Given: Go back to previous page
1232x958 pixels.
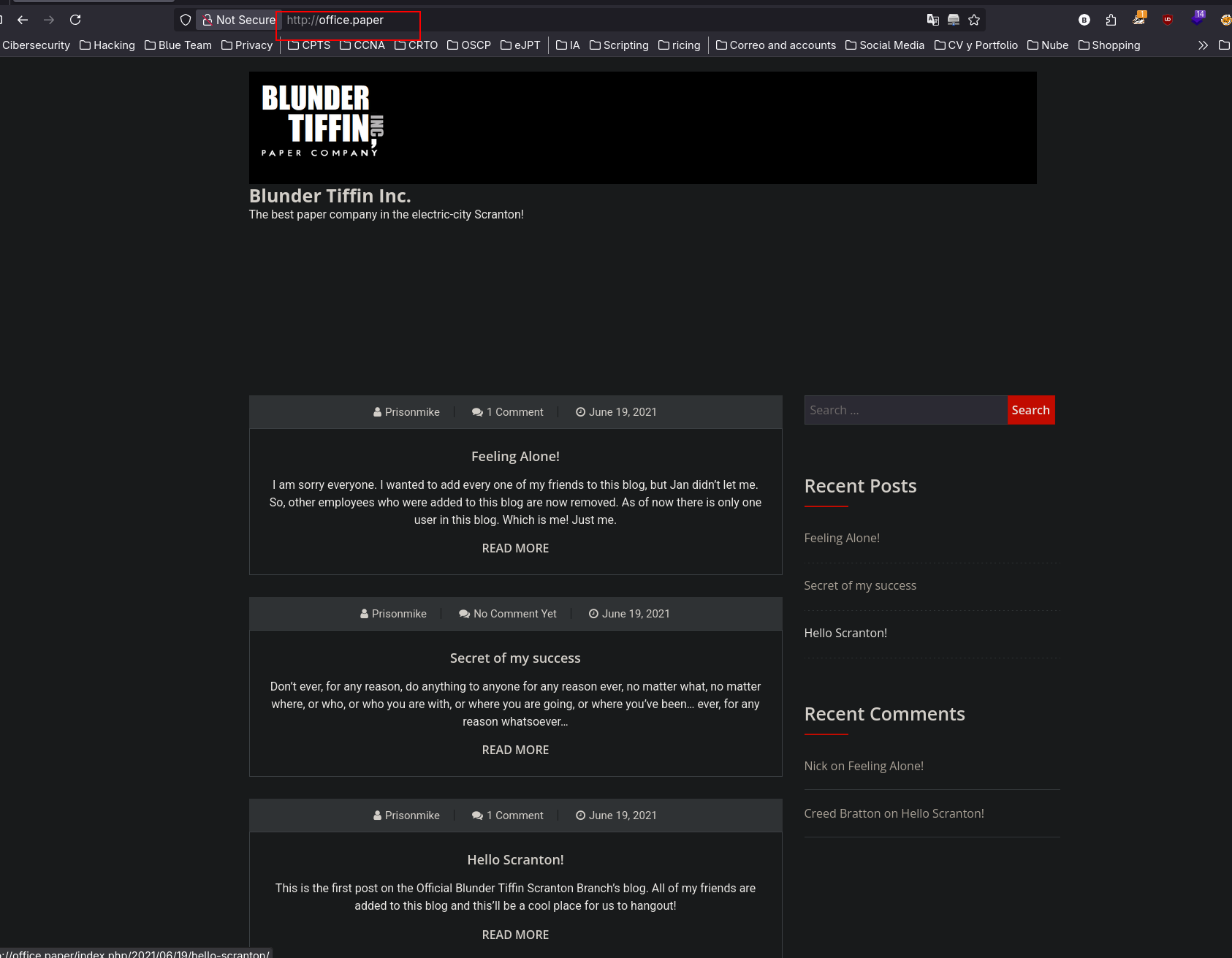Looking at the screenshot, I should coord(23,20).
